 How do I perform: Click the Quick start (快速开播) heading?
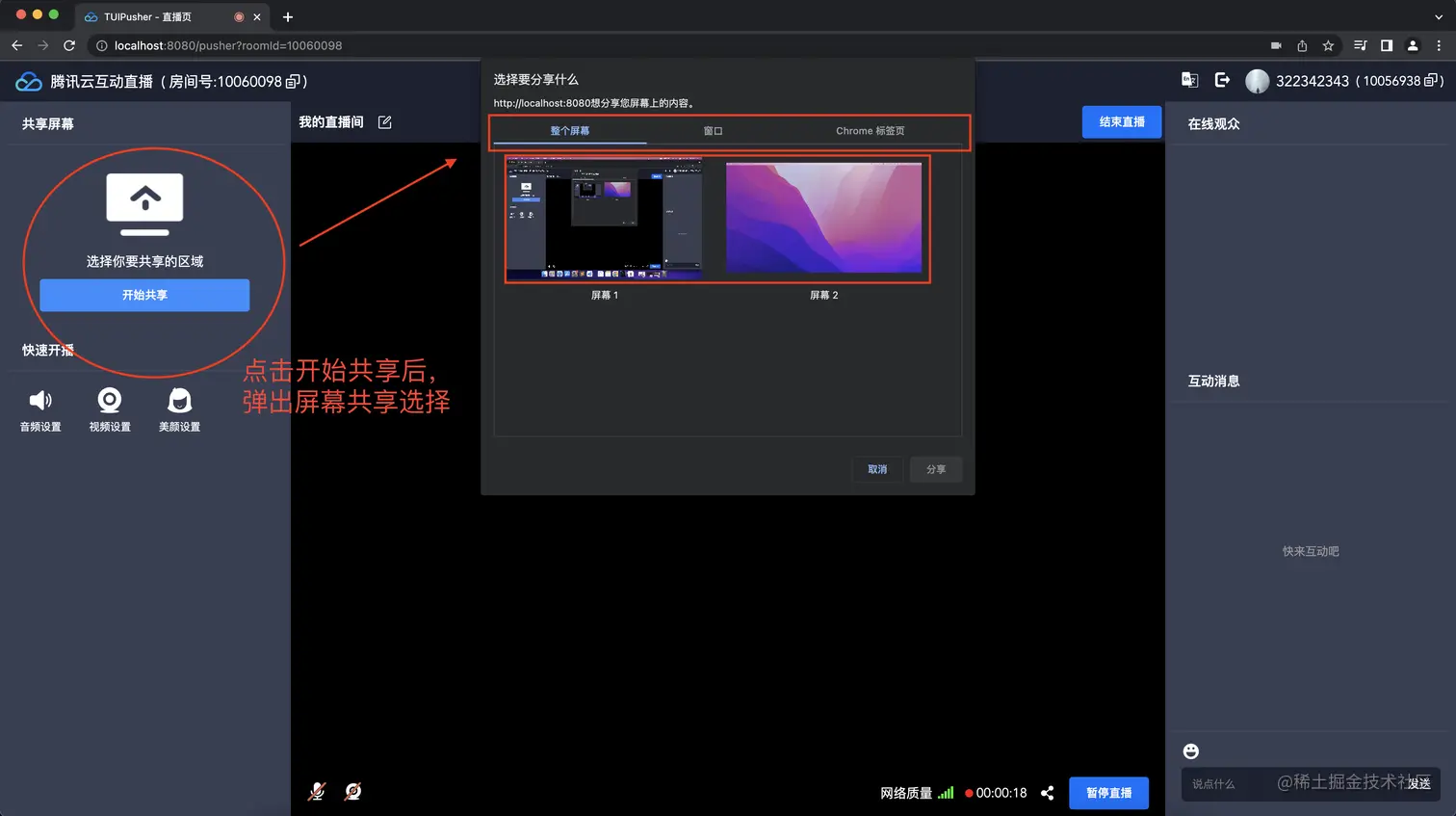pyautogui.click(x=48, y=350)
